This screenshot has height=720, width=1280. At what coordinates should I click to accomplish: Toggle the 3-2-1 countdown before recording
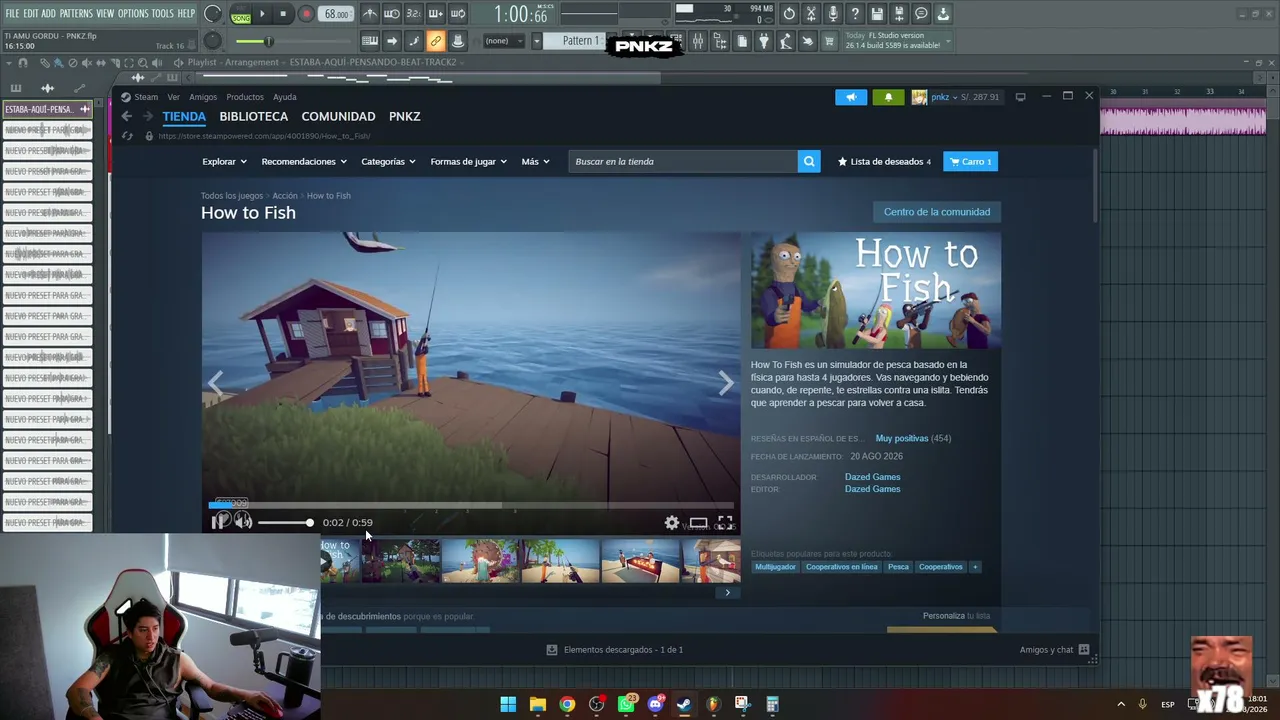(x=414, y=14)
